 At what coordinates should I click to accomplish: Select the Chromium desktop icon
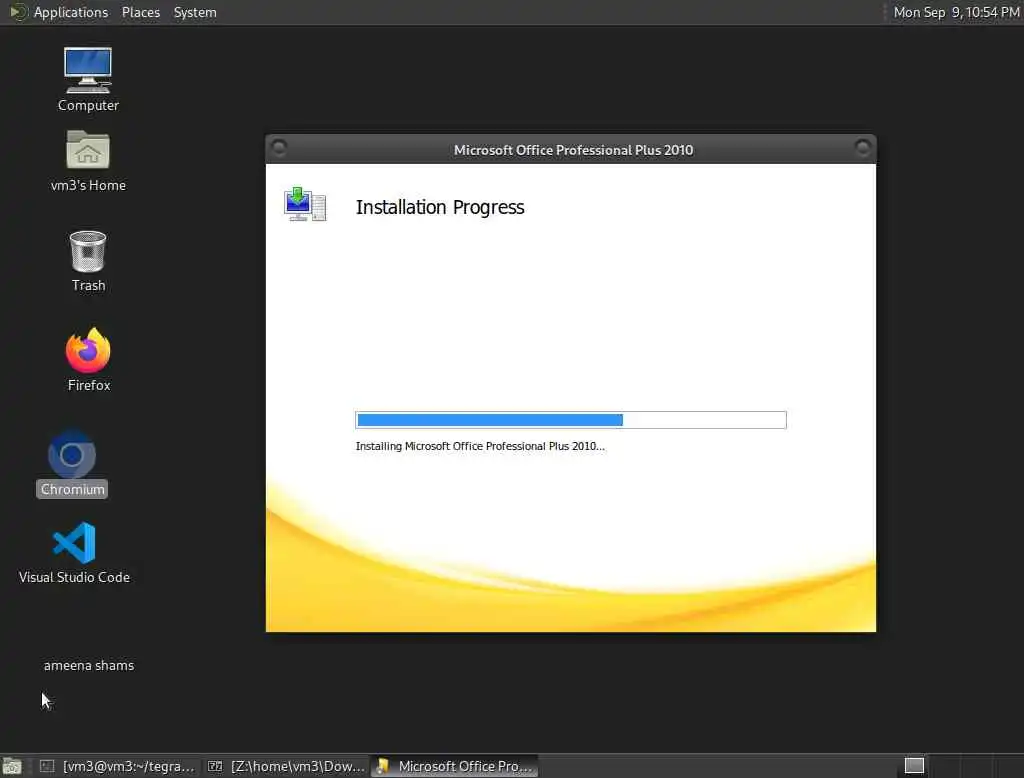pyautogui.click(x=72, y=464)
